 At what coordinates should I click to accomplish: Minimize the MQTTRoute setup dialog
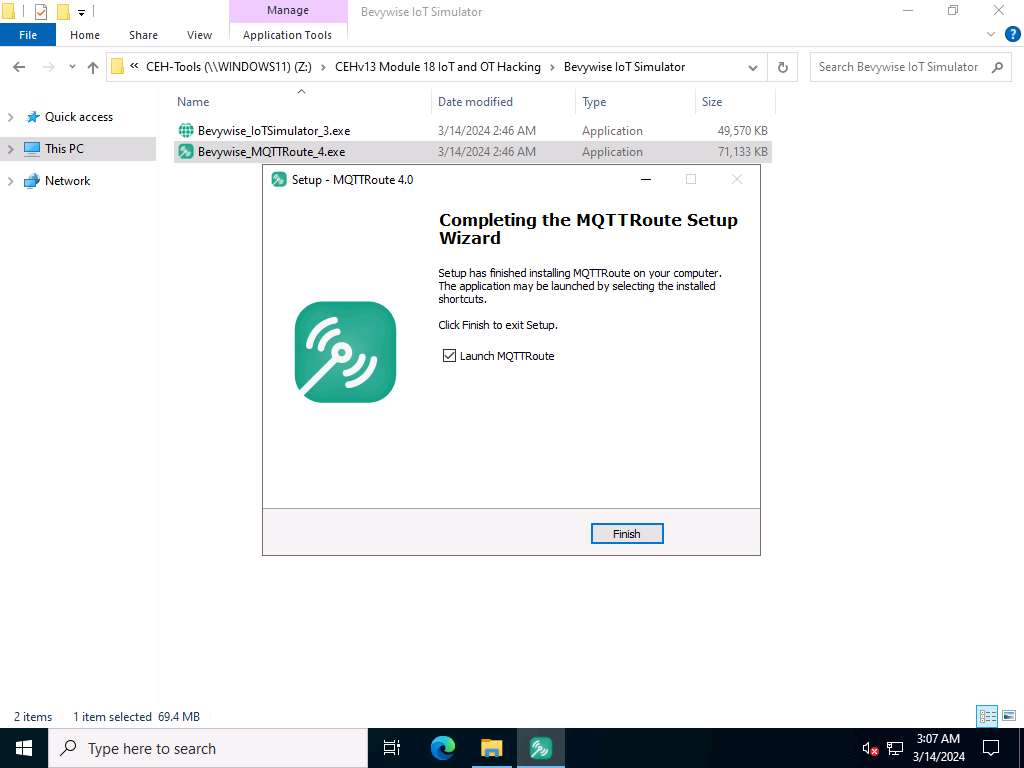tap(646, 180)
